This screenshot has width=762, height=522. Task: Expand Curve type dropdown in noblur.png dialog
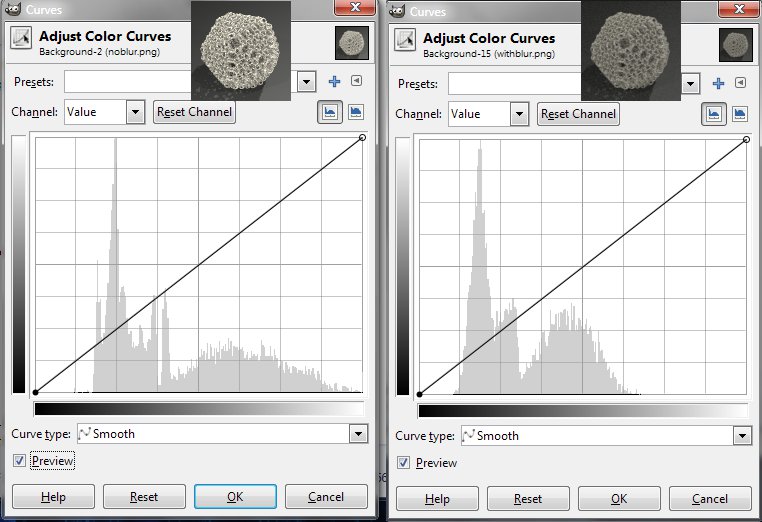click(x=358, y=434)
